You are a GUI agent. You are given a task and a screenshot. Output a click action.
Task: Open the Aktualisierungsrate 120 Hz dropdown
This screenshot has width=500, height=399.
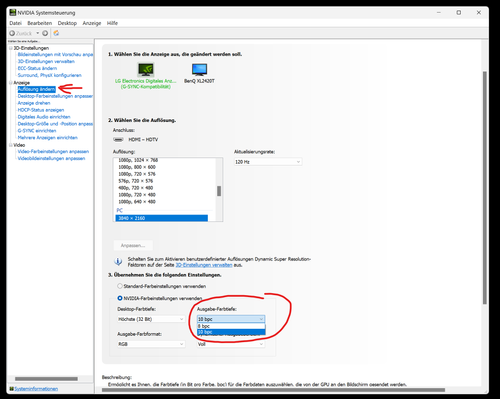pos(268,162)
